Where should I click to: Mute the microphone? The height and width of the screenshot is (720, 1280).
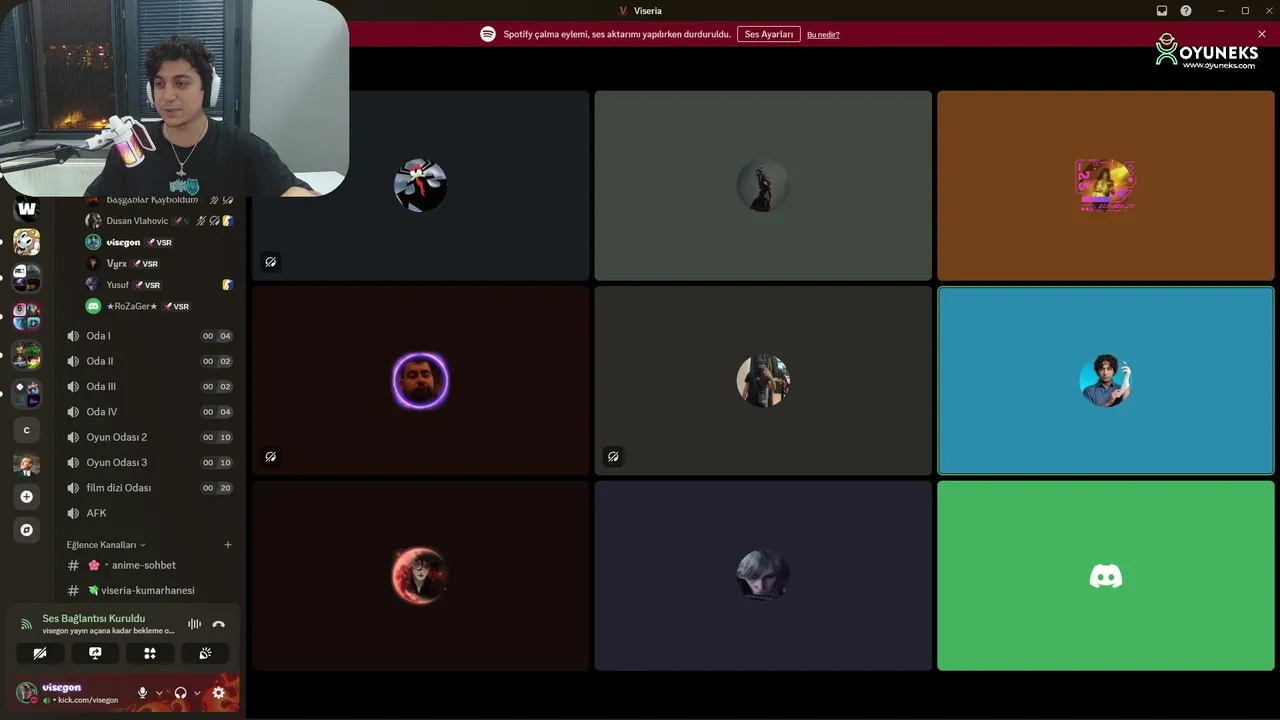point(142,693)
